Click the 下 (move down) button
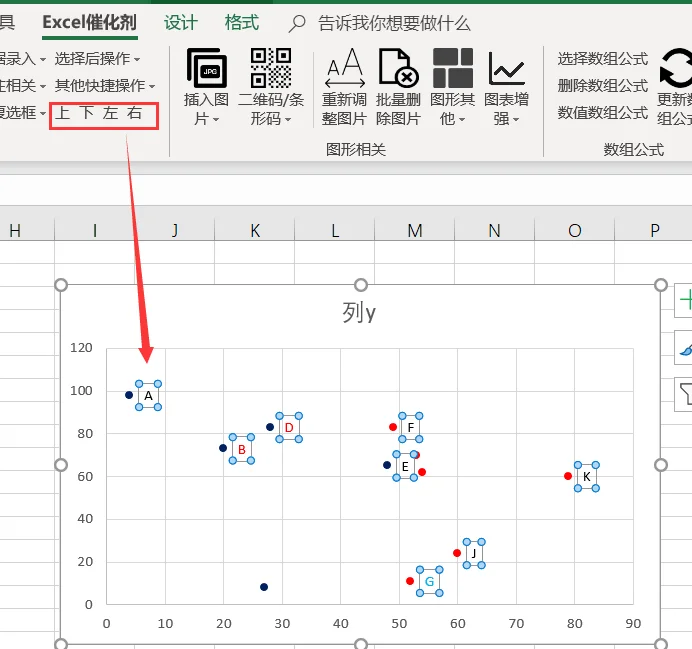Screen dimensions: 692x649 [x=86, y=113]
